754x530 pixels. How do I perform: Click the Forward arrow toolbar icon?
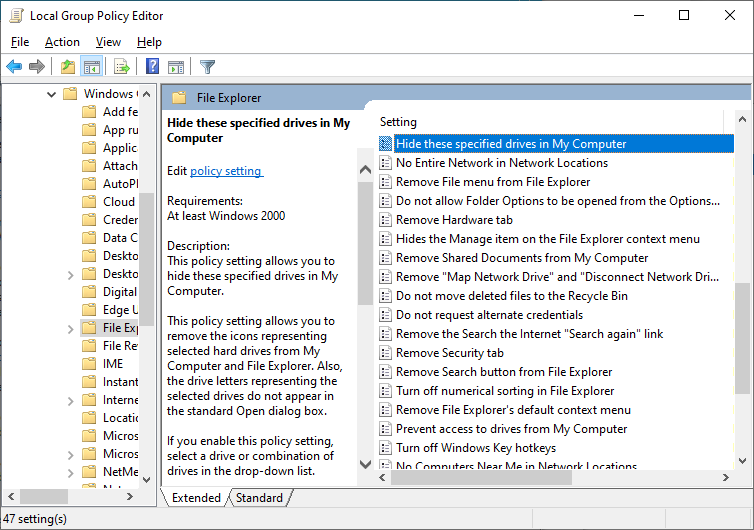[x=37, y=67]
